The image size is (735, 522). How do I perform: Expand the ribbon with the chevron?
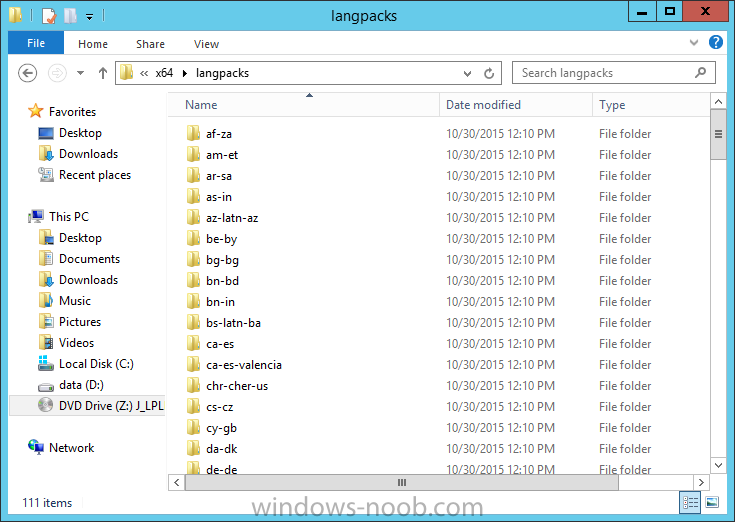point(694,43)
